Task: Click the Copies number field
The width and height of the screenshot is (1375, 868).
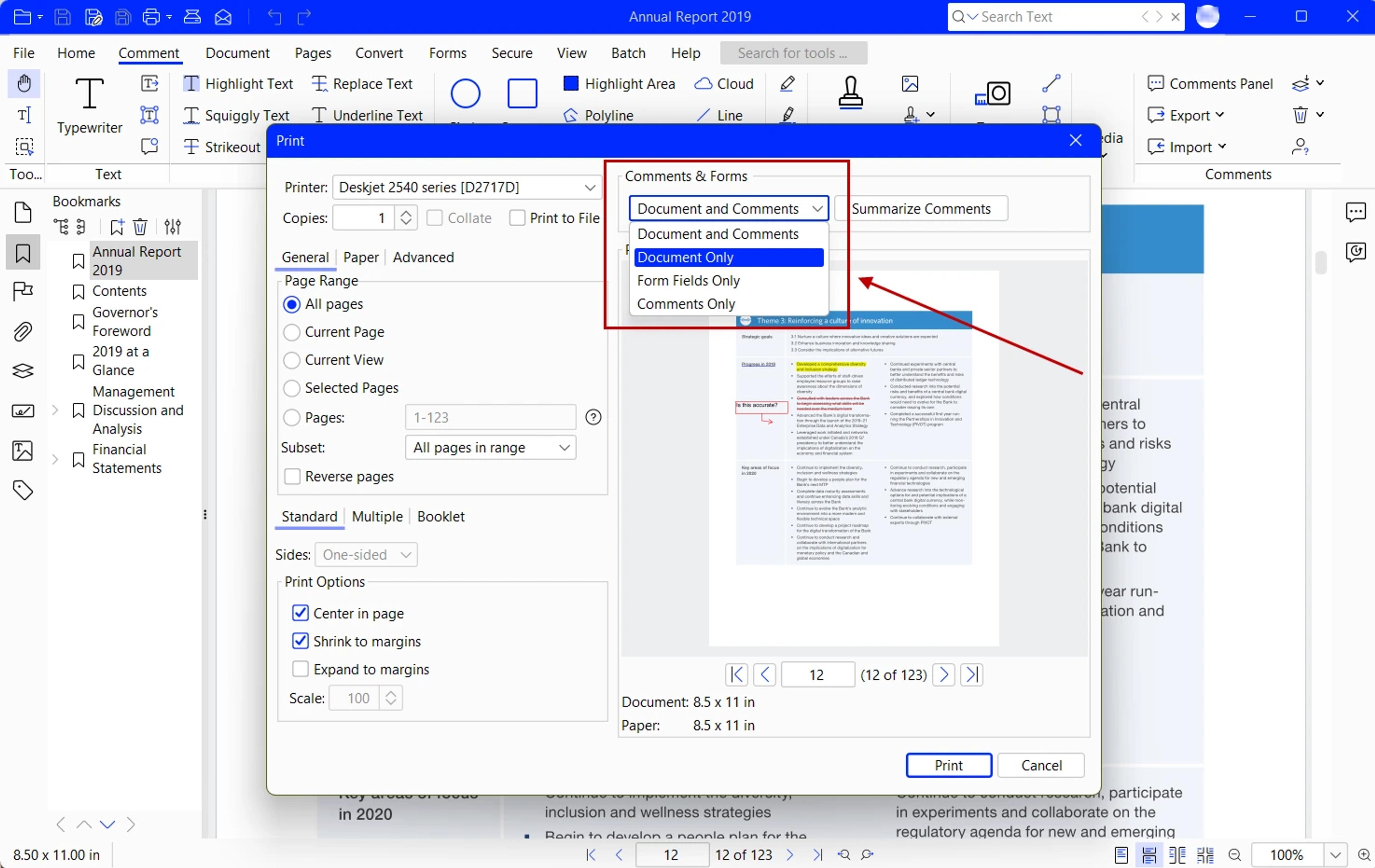Action: click(x=364, y=218)
